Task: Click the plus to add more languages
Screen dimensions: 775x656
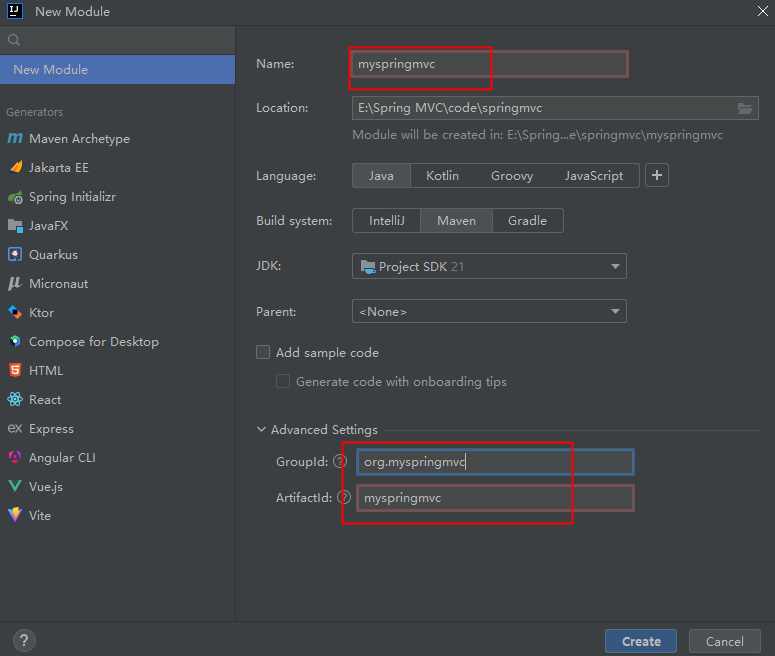Action: pos(657,175)
